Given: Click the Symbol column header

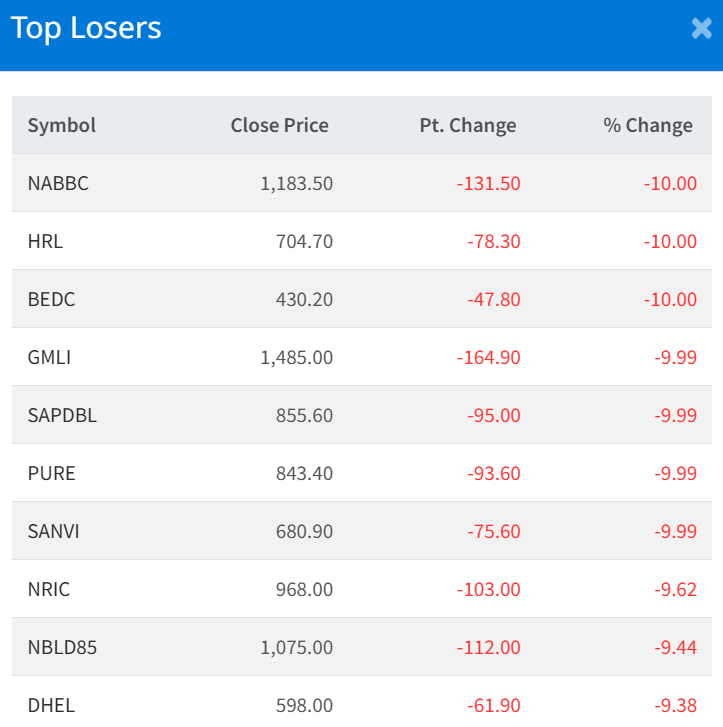Looking at the screenshot, I should 62,125.
